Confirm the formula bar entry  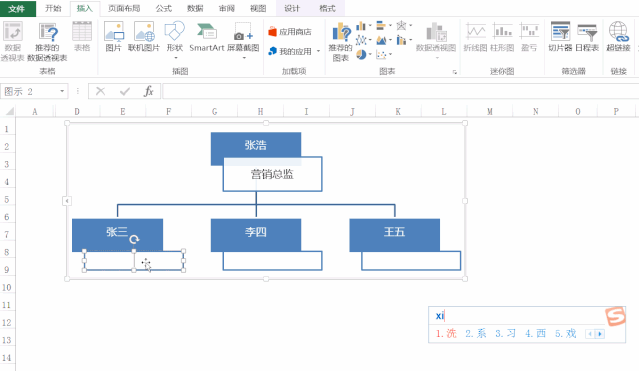[x=125, y=91]
